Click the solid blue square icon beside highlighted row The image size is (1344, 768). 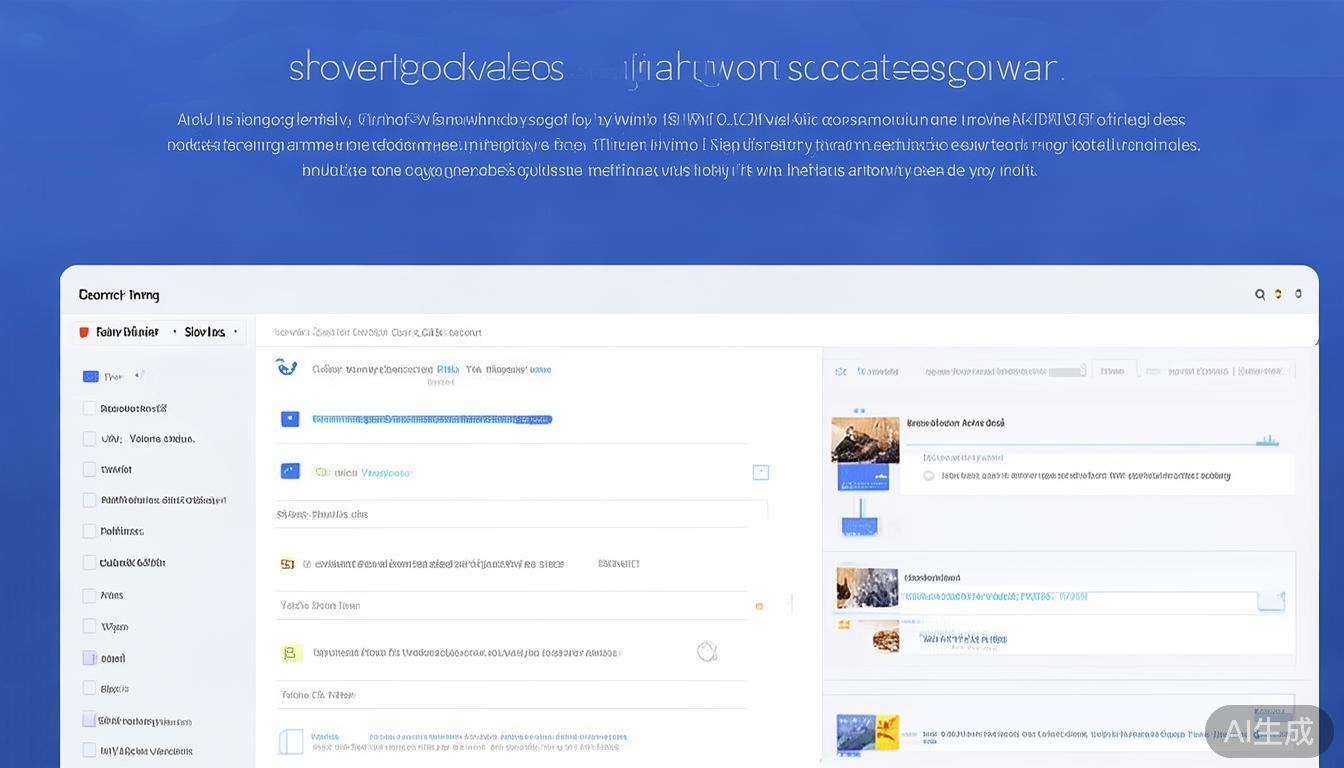pyautogui.click(x=290, y=419)
